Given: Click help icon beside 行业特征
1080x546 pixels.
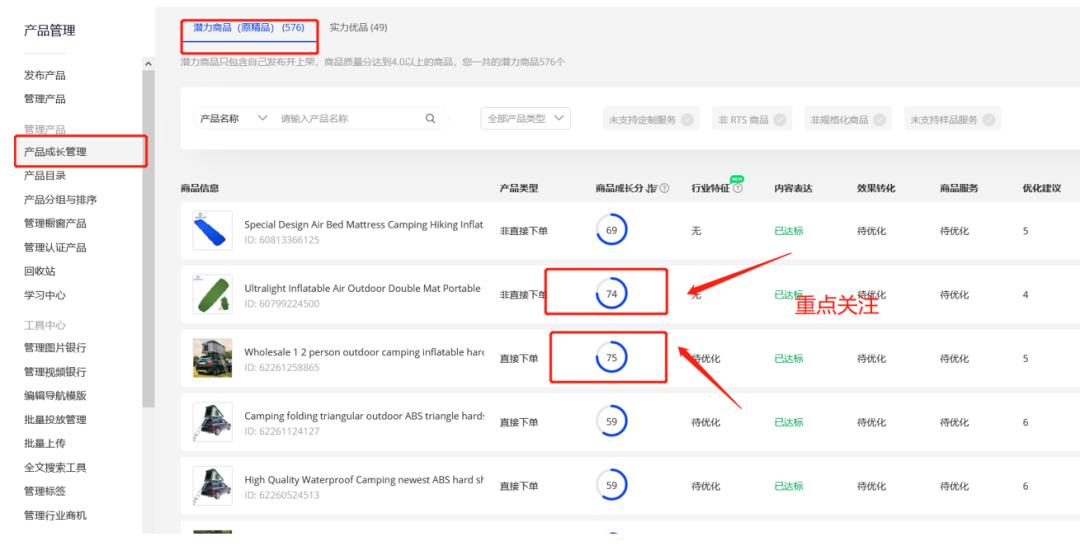Looking at the screenshot, I should 738,188.
